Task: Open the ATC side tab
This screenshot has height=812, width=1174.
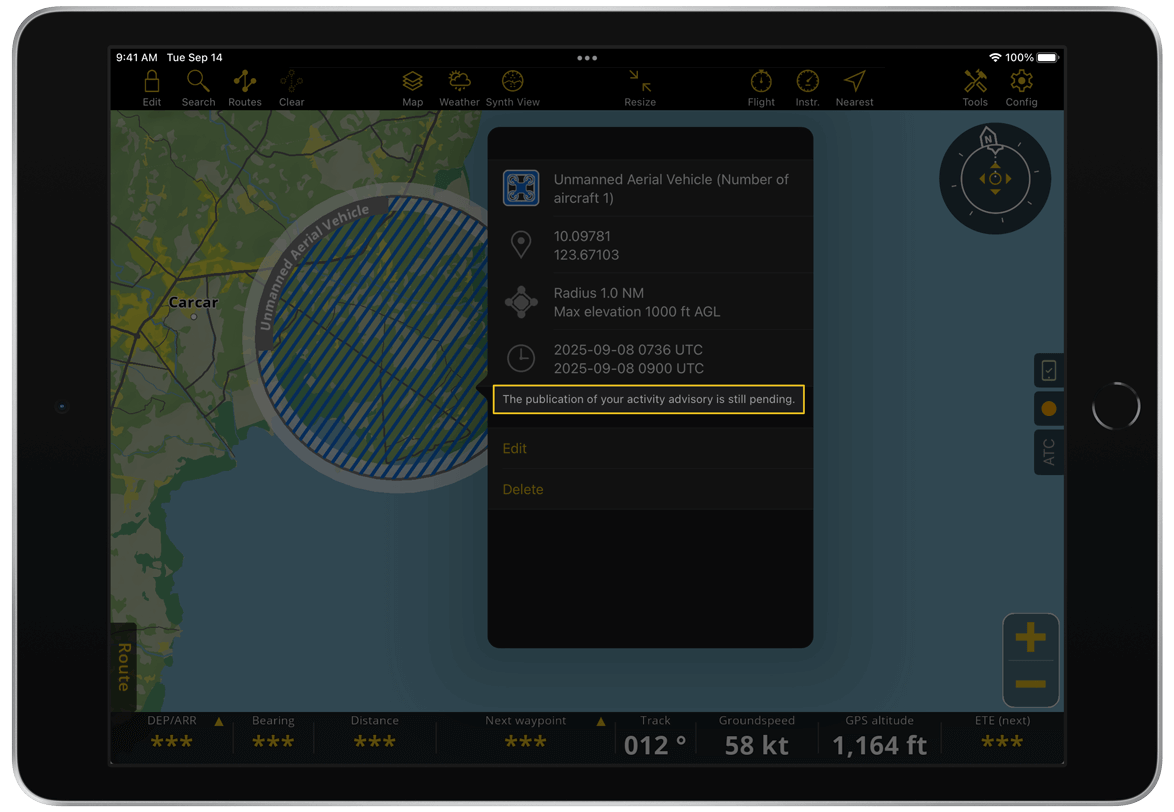Action: coord(1049,452)
